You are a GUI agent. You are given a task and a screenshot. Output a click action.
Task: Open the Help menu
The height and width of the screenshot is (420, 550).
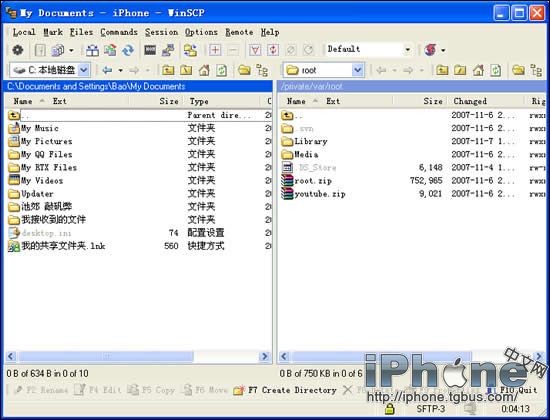click(270, 32)
